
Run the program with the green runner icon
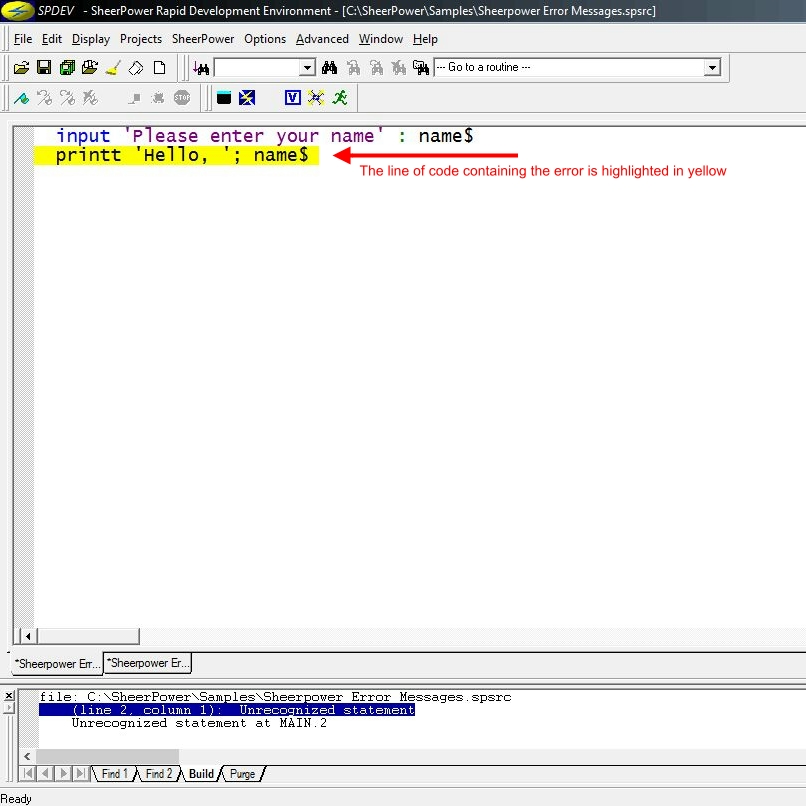(339, 98)
